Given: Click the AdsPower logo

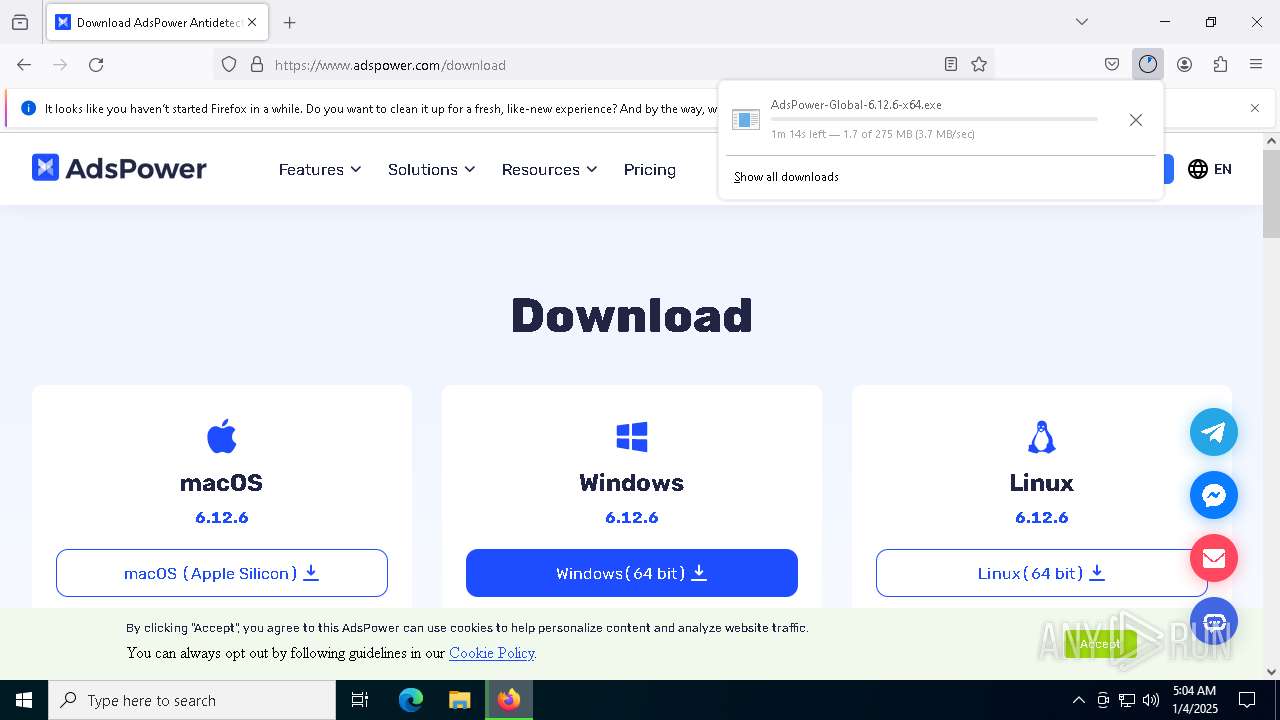Looking at the screenshot, I should pyautogui.click(x=119, y=168).
